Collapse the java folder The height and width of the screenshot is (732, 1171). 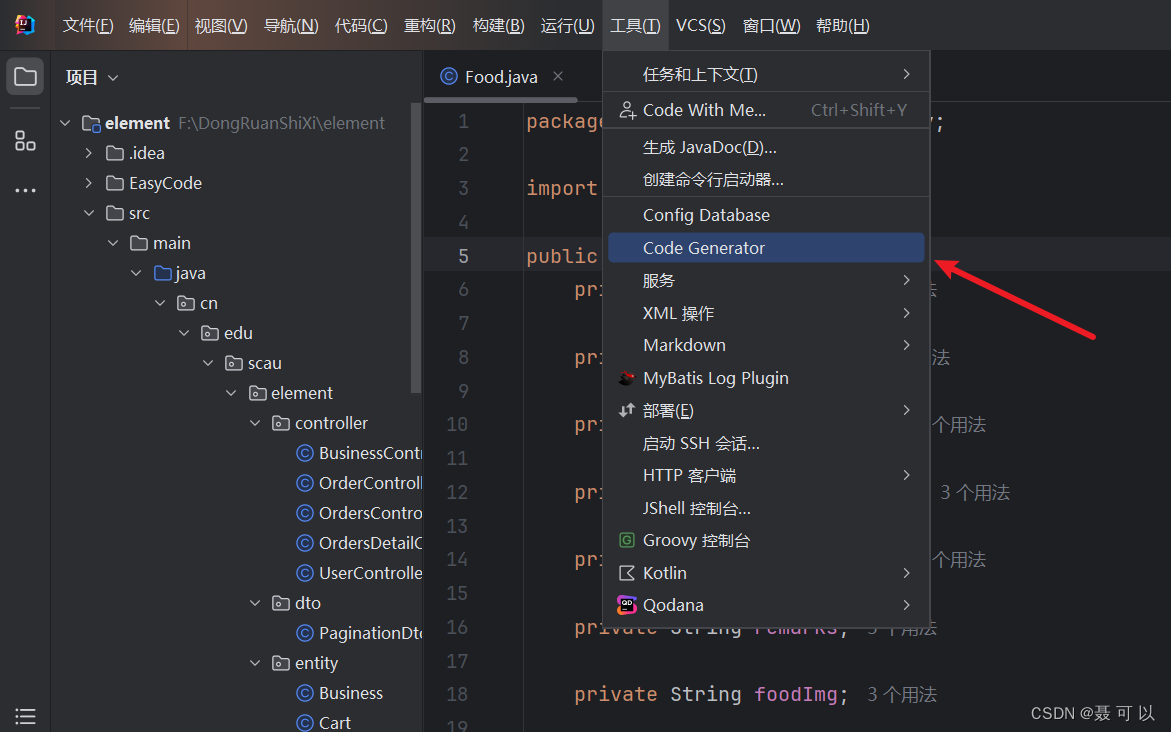136,273
